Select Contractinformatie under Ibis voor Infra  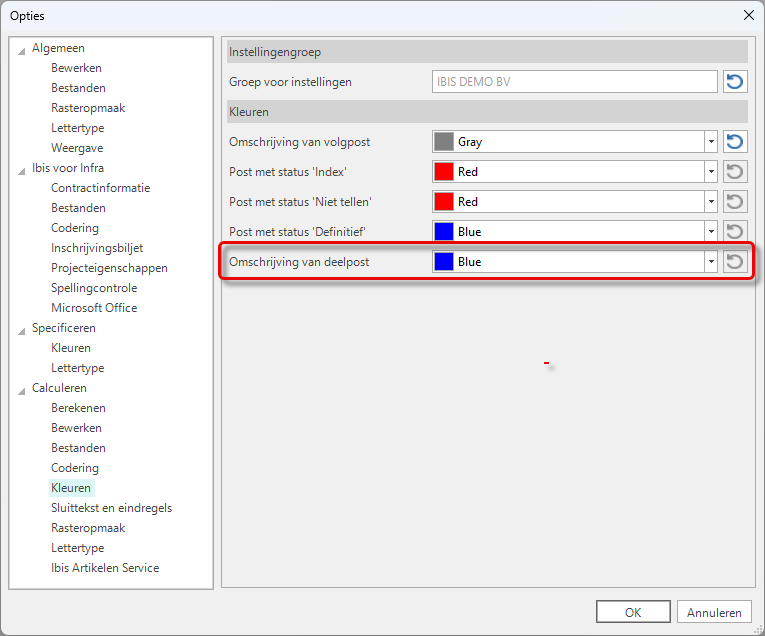click(100, 188)
